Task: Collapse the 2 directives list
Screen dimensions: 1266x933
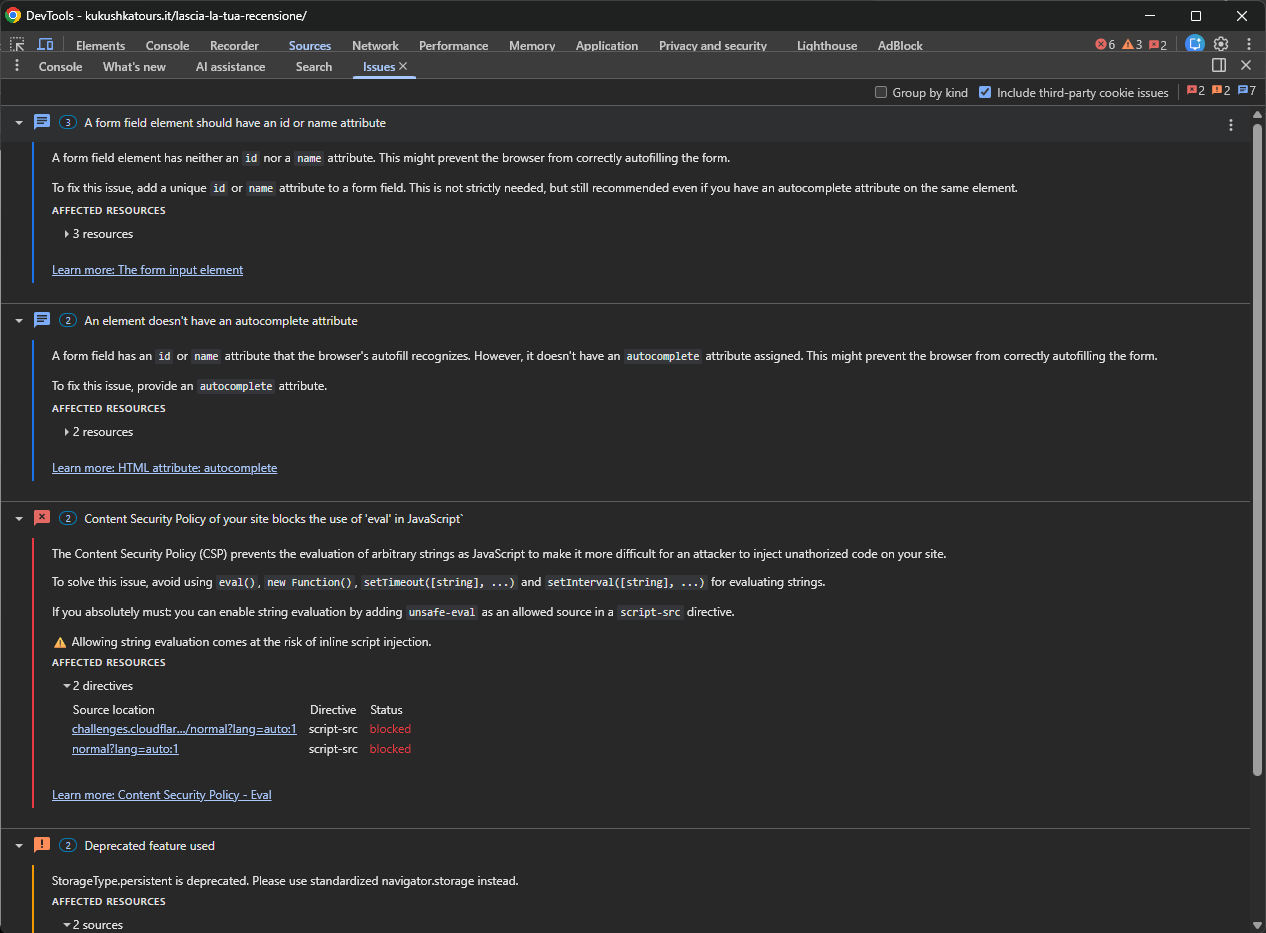Action: click(66, 686)
